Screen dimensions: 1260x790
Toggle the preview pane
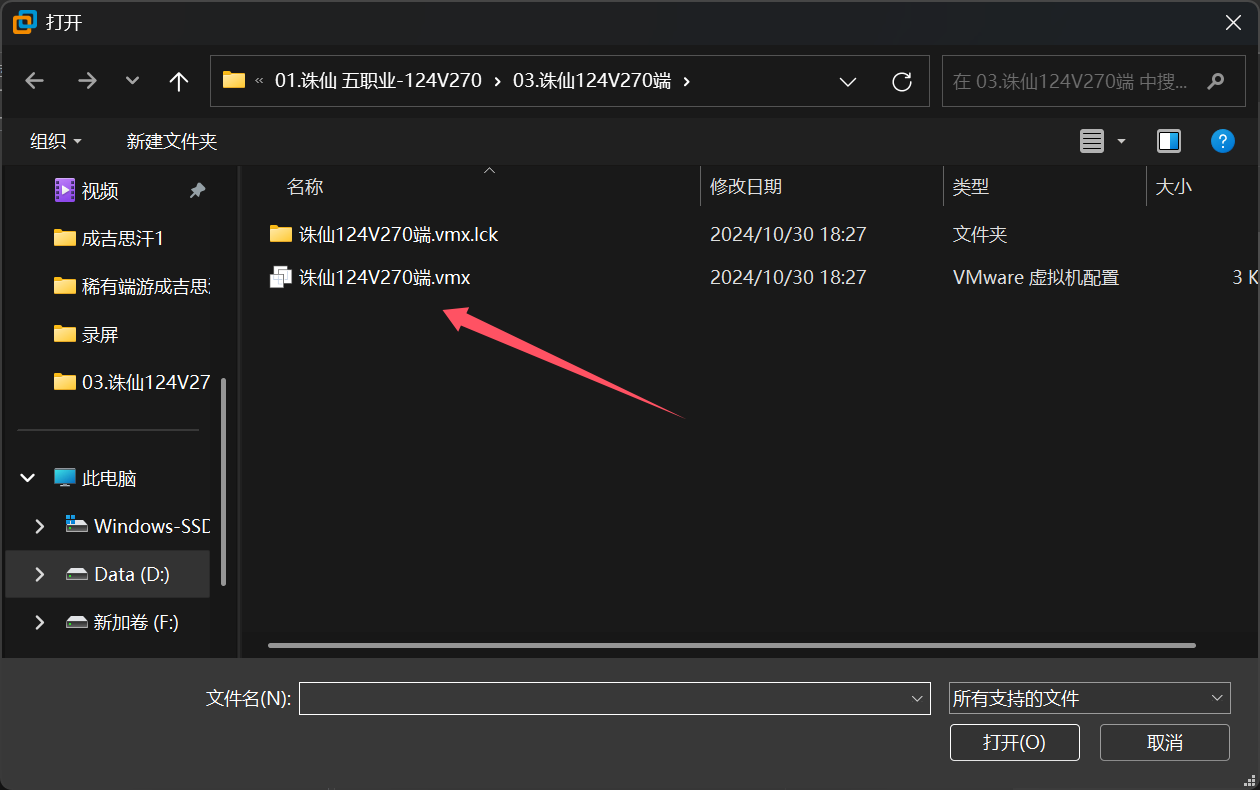tap(1169, 141)
